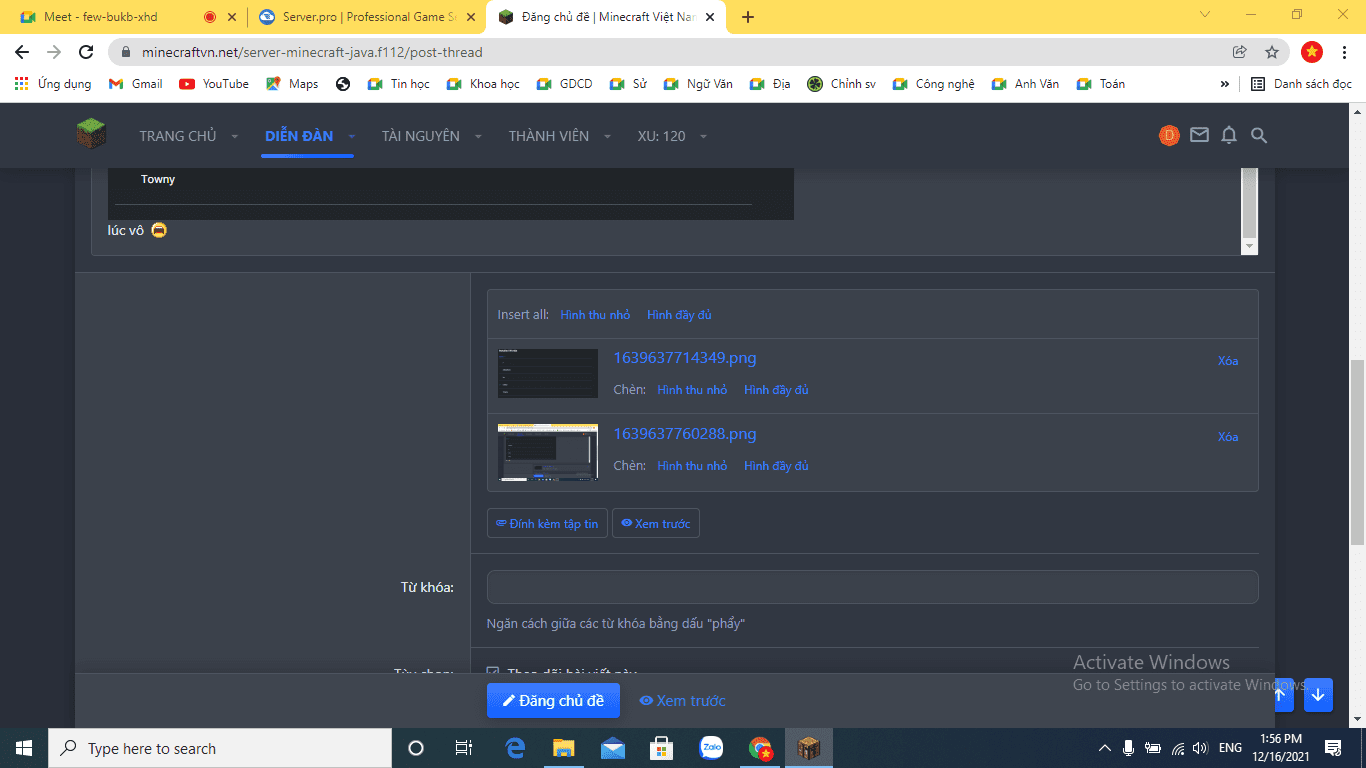Click the Đính kèm tập tin attach button
Image resolution: width=1366 pixels, height=768 pixels.
pyautogui.click(x=547, y=523)
